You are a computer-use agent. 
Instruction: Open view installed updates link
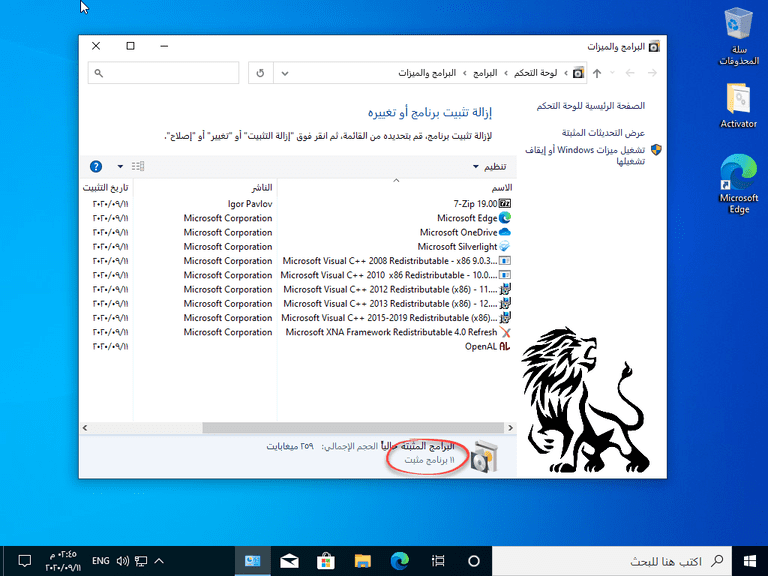(x=603, y=133)
